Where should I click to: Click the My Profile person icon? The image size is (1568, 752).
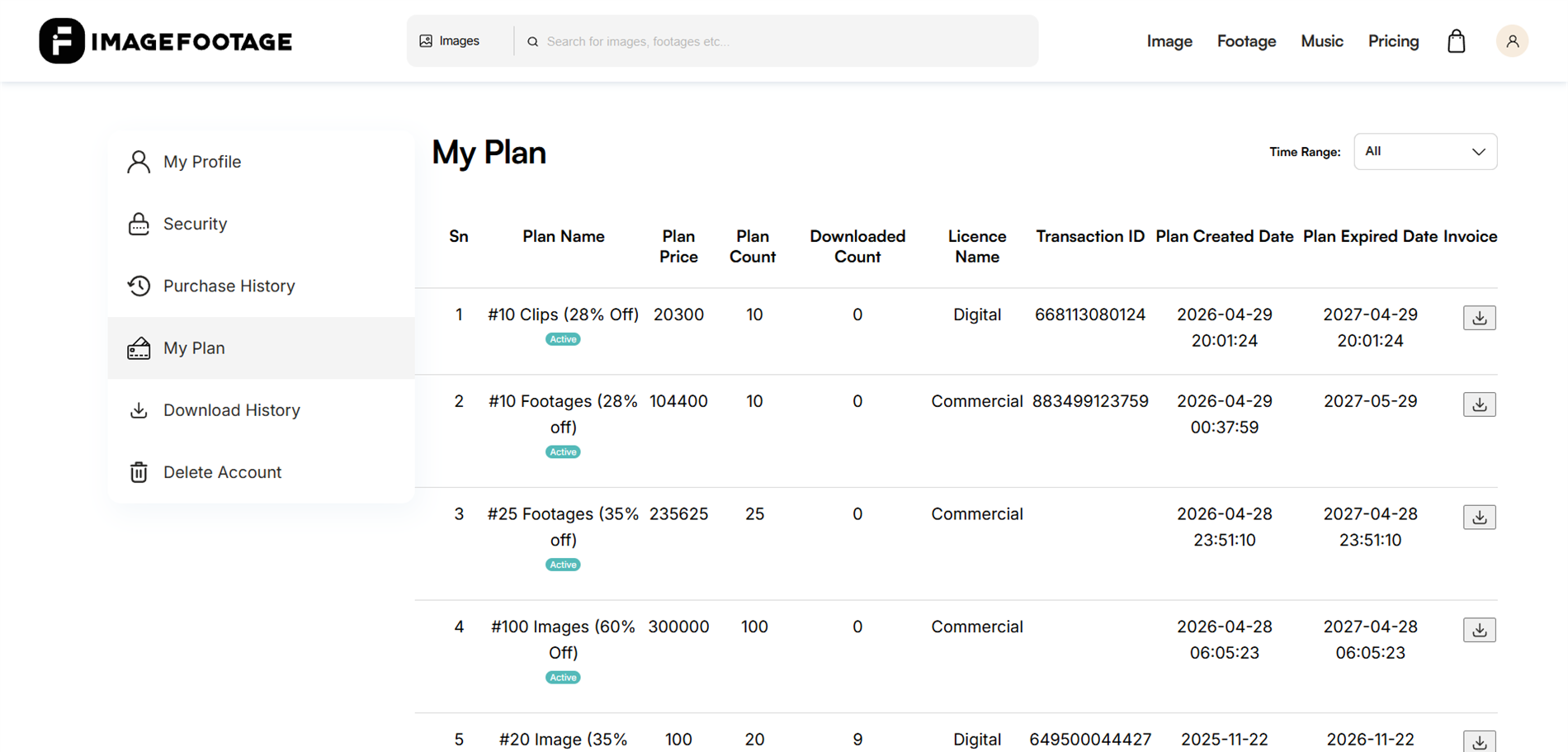(139, 162)
